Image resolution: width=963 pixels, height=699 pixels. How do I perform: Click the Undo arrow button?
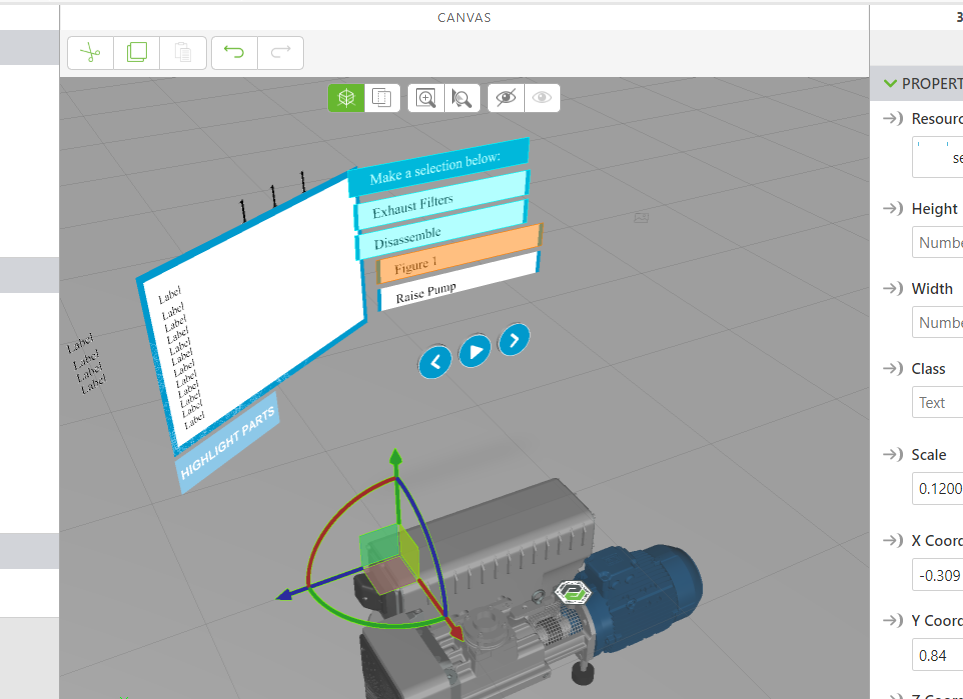coord(234,53)
